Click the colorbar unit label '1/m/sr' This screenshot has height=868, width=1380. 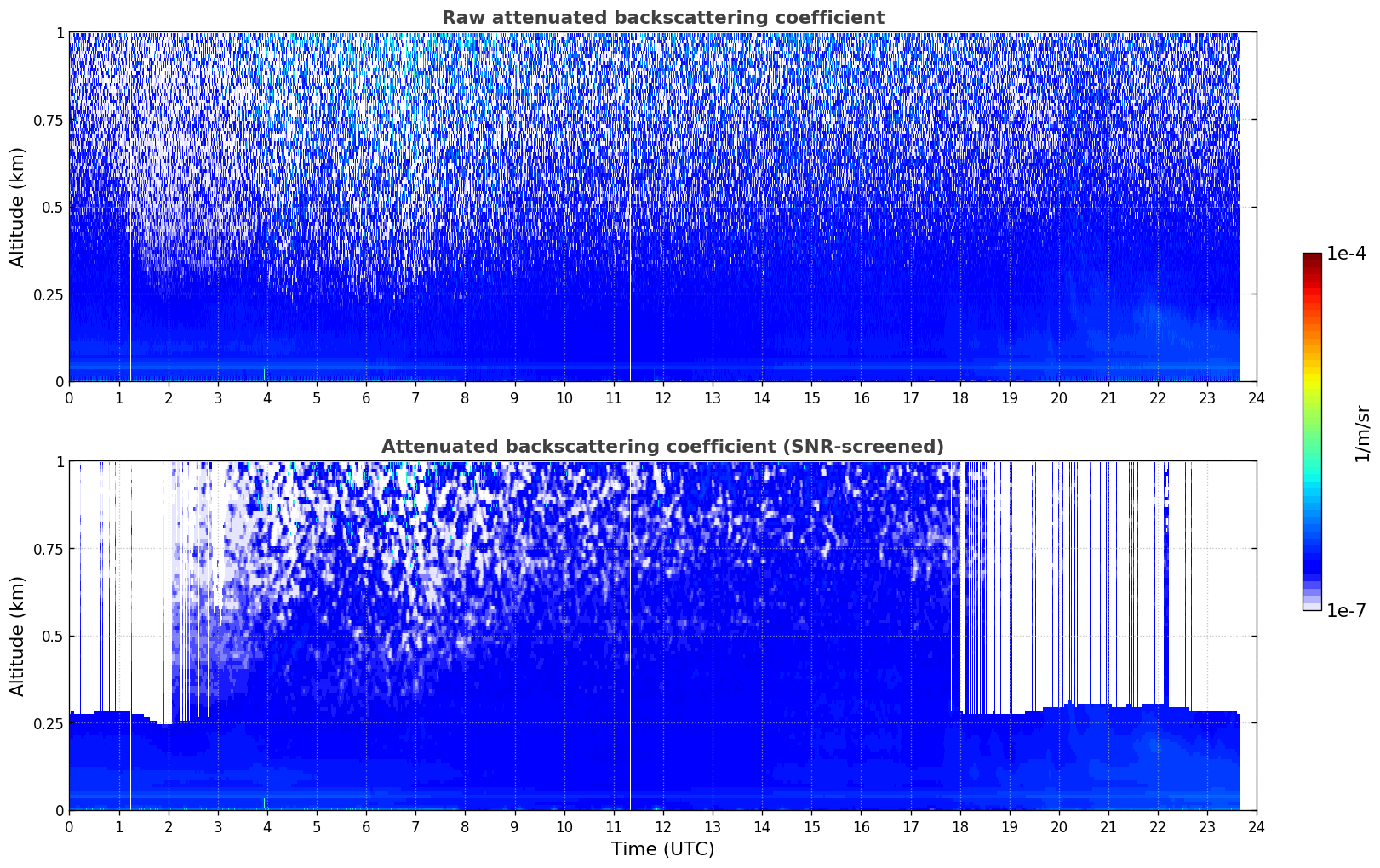click(1362, 433)
